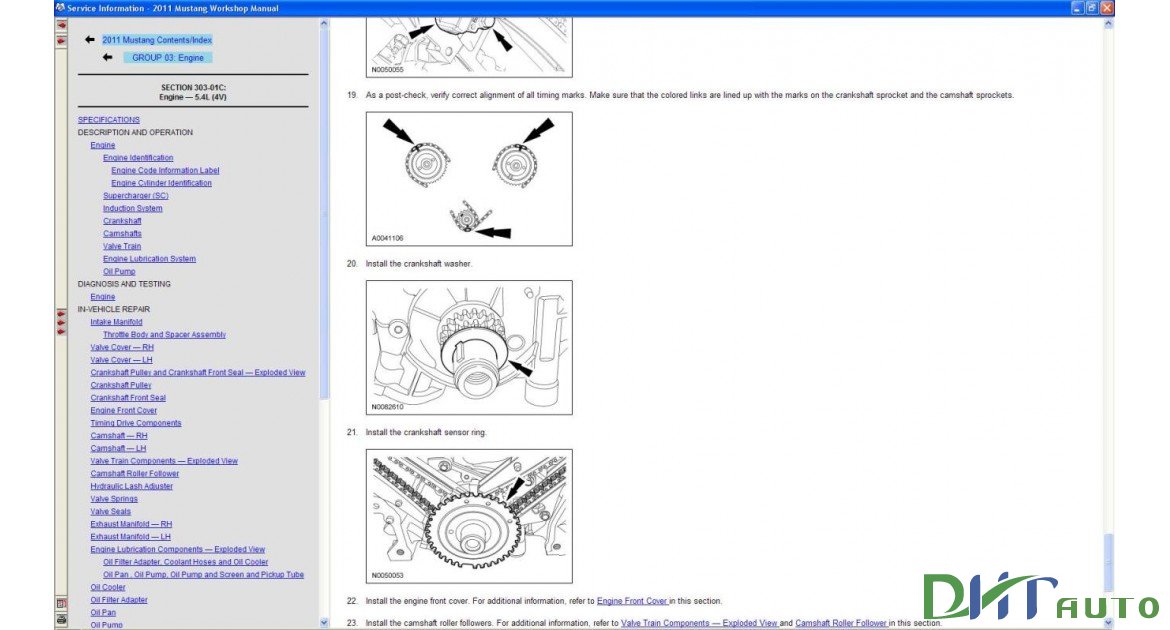
Task: Follow Valve Train Components — Exploded View in step 23
Action: (699, 623)
